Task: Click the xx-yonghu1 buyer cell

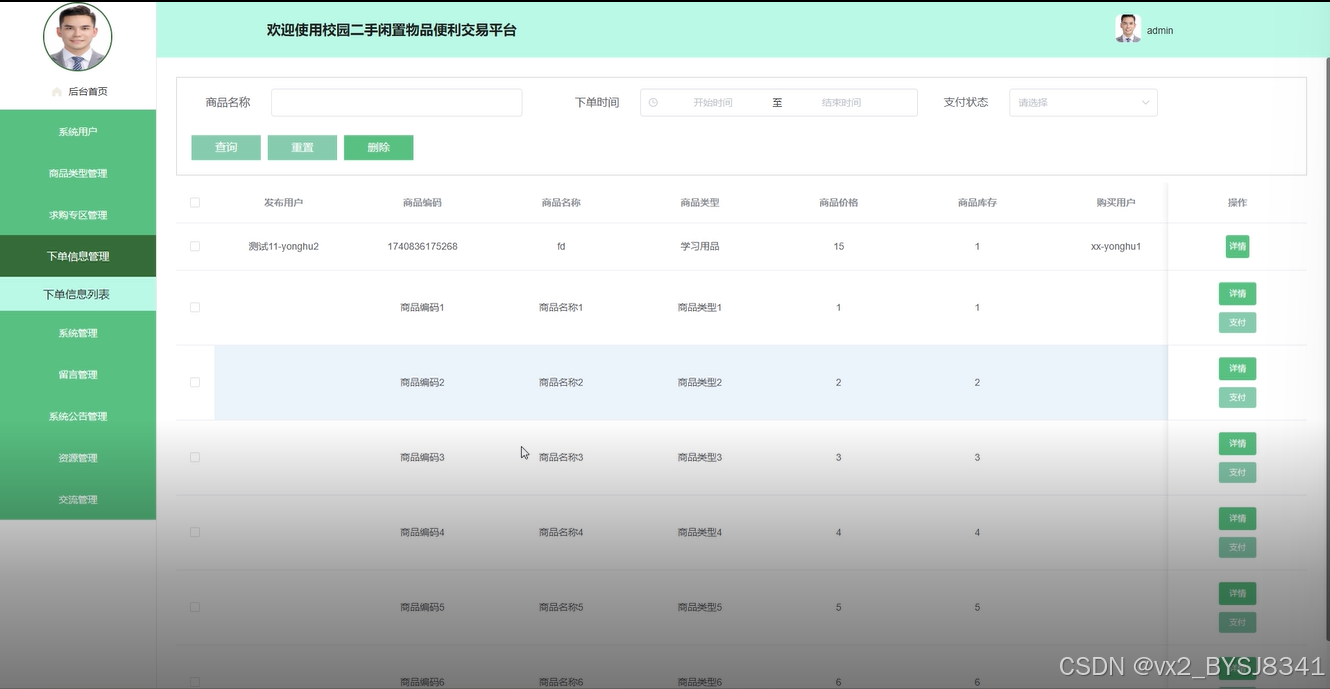Action: click(1116, 246)
